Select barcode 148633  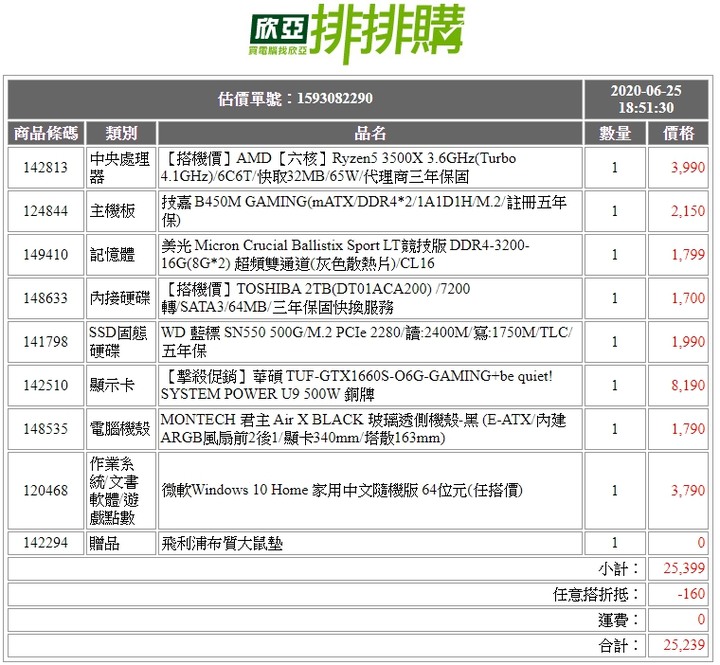[45, 298]
